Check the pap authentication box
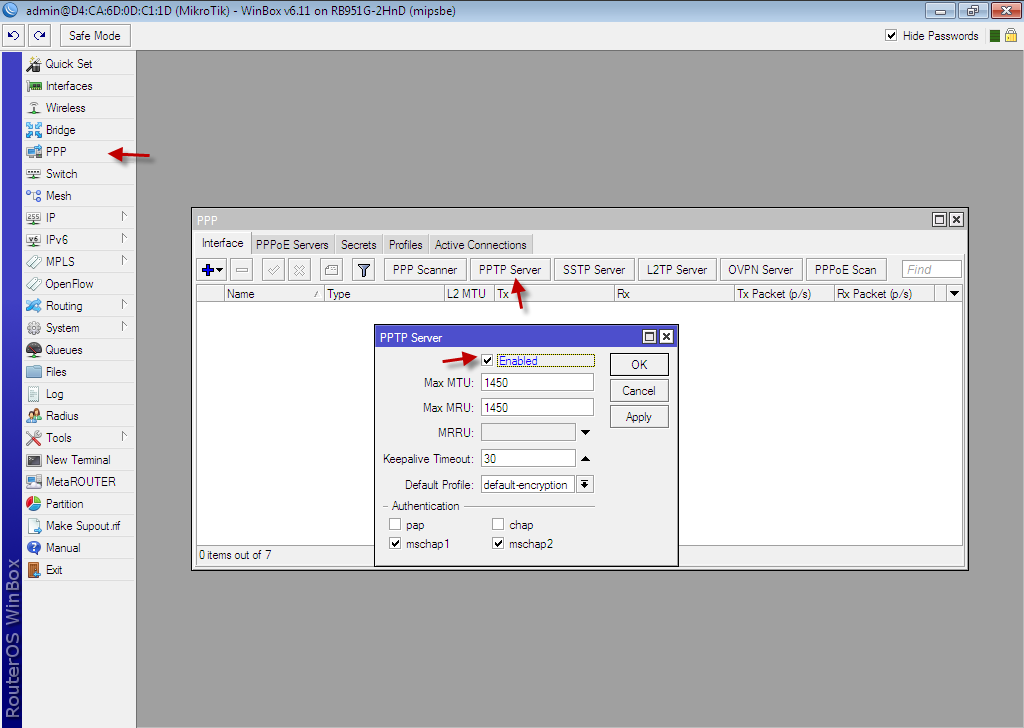Image resolution: width=1024 pixels, height=728 pixels. (x=394, y=524)
